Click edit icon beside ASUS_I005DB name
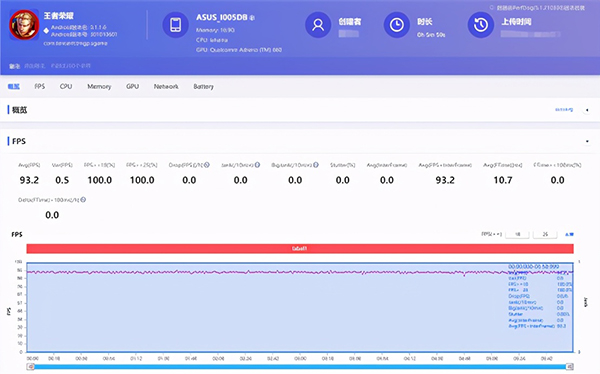Image resolution: width=600 pixels, height=374 pixels. click(x=252, y=18)
